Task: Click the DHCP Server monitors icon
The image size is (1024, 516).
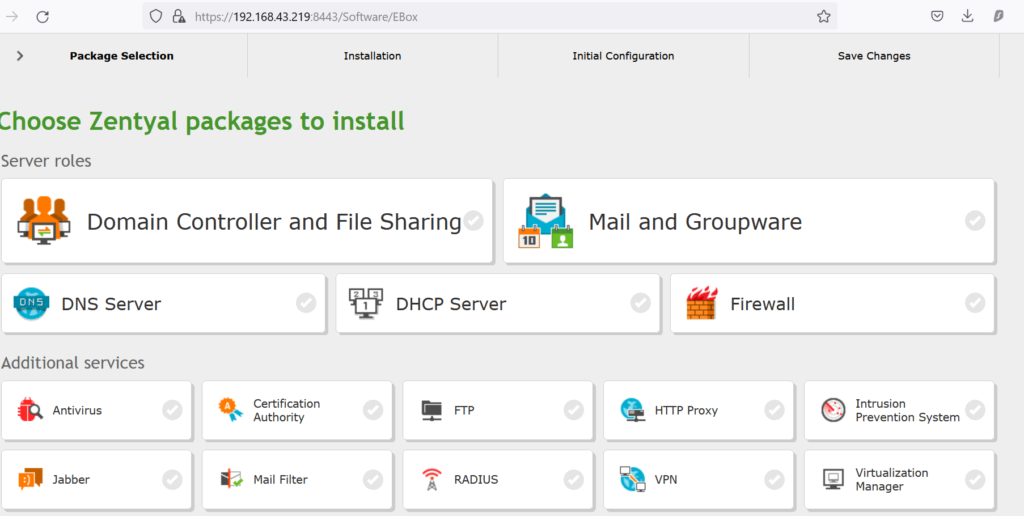Action: tap(366, 303)
